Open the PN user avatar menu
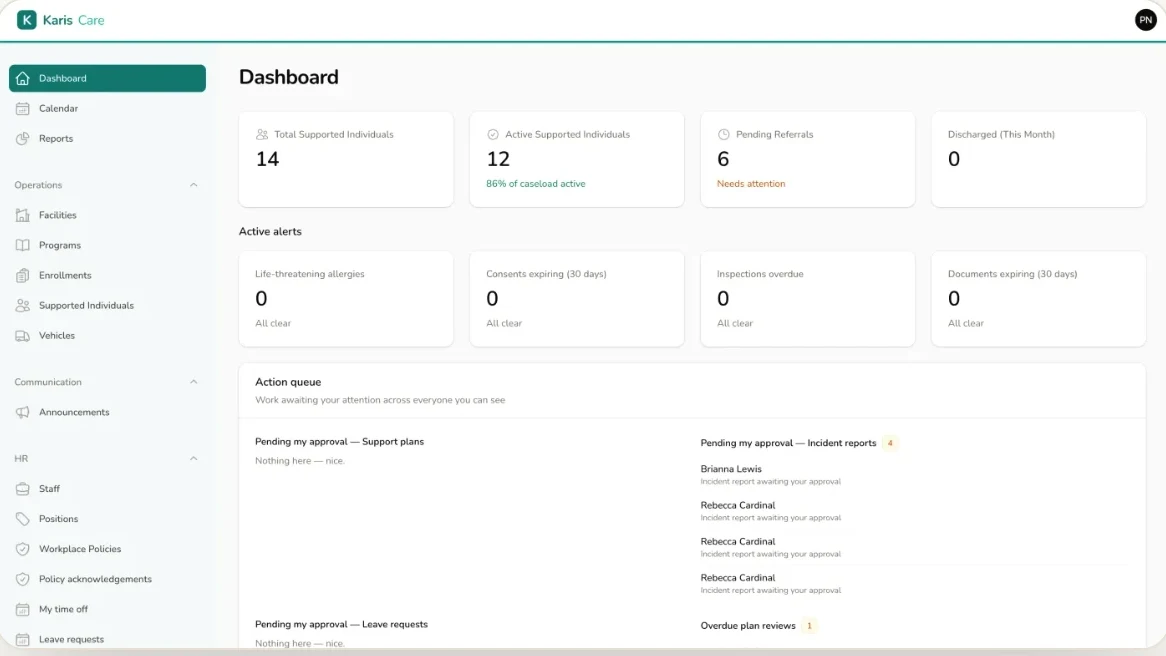This screenshot has height=656, width=1166. coord(1145,20)
